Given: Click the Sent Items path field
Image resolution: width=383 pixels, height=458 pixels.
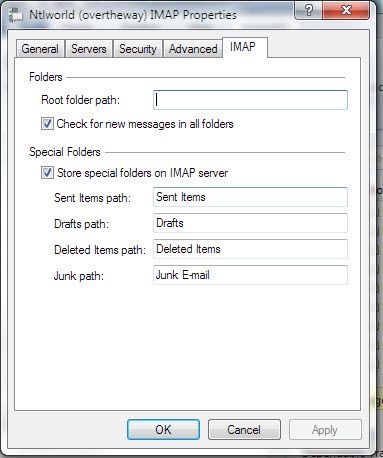Looking at the screenshot, I should coord(250,197).
